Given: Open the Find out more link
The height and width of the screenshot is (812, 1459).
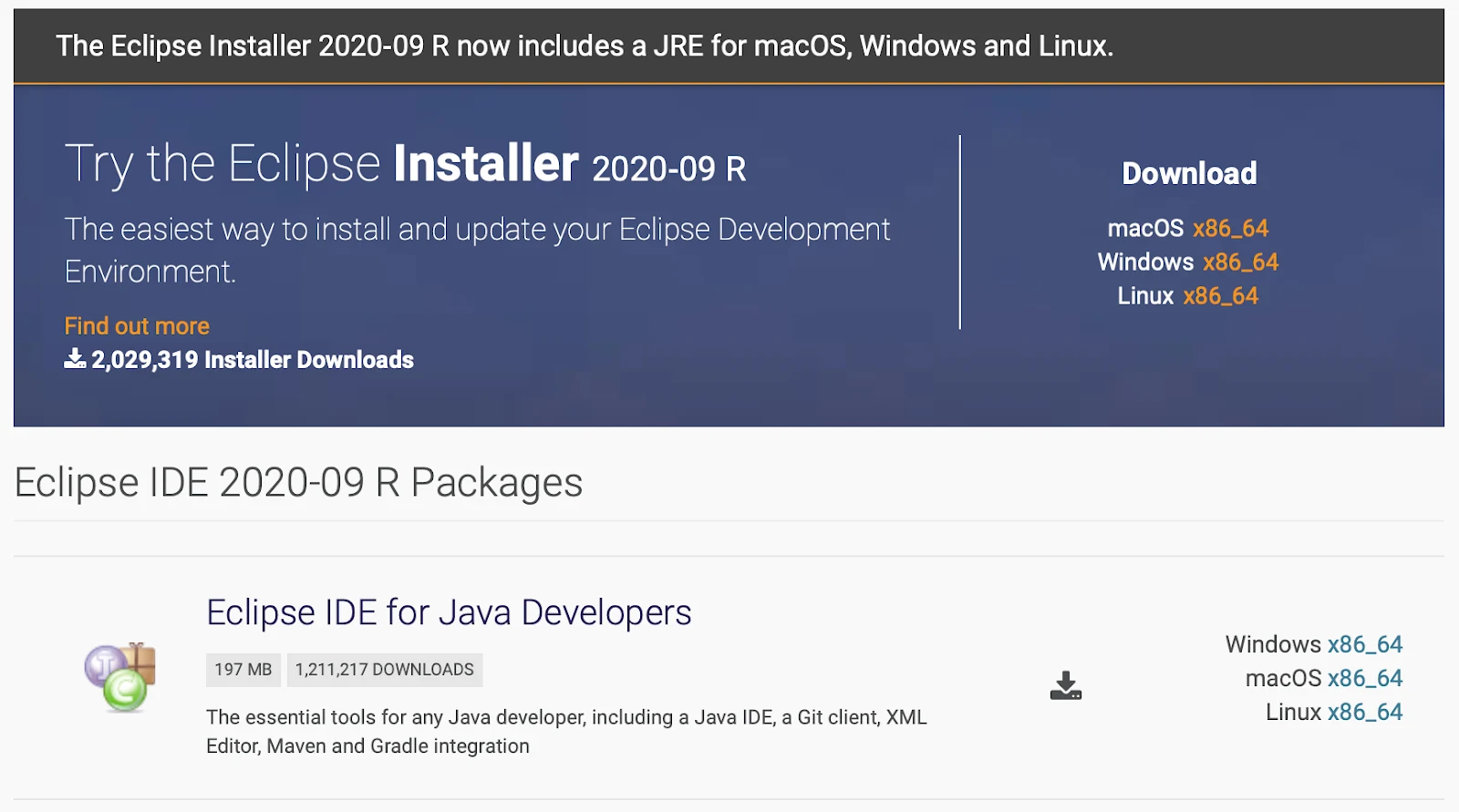Looking at the screenshot, I should point(137,325).
